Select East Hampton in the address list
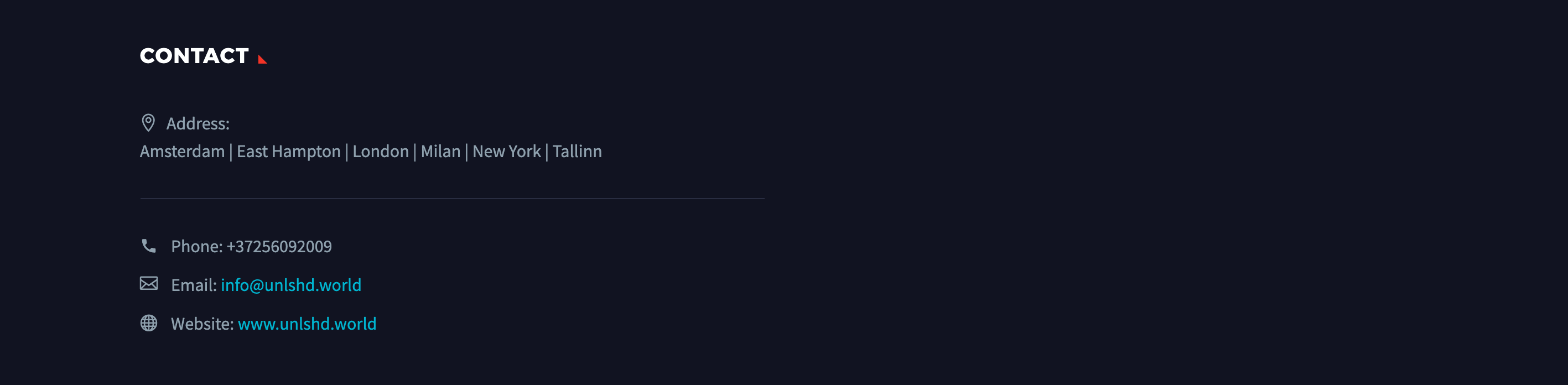The image size is (1568, 385). (x=288, y=152)
